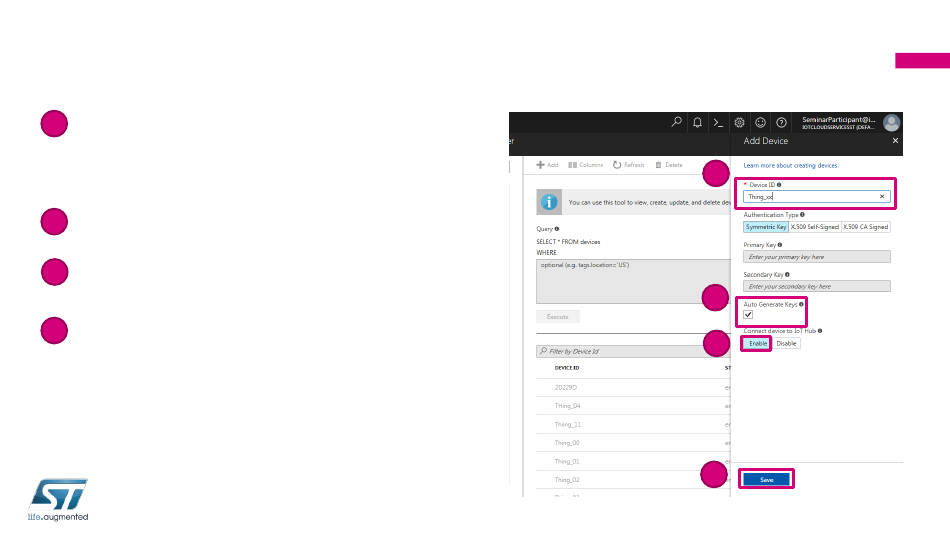Click the info icon next to Auto Generate Keys
950x535 pixels.
[x=801, y=304]
